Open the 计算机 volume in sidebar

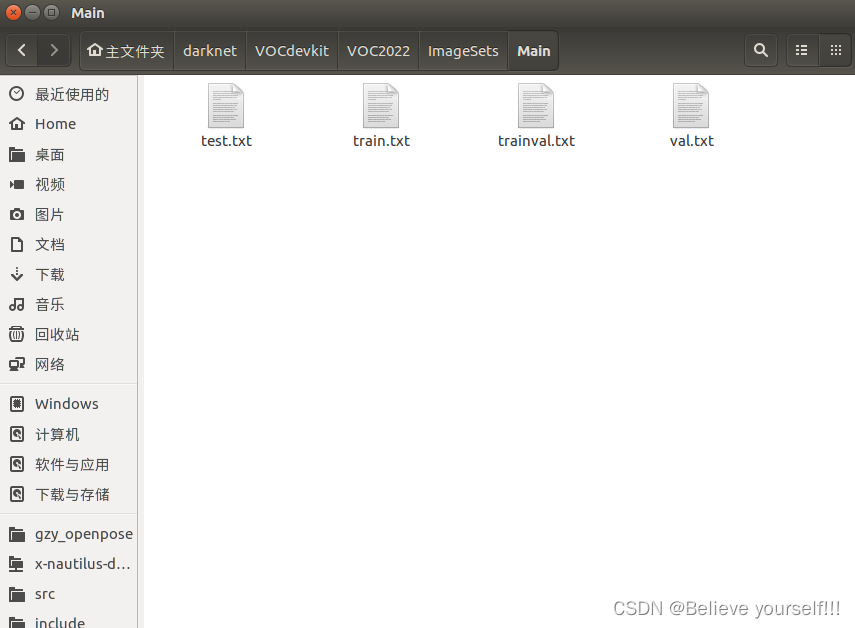coord(69,434)
